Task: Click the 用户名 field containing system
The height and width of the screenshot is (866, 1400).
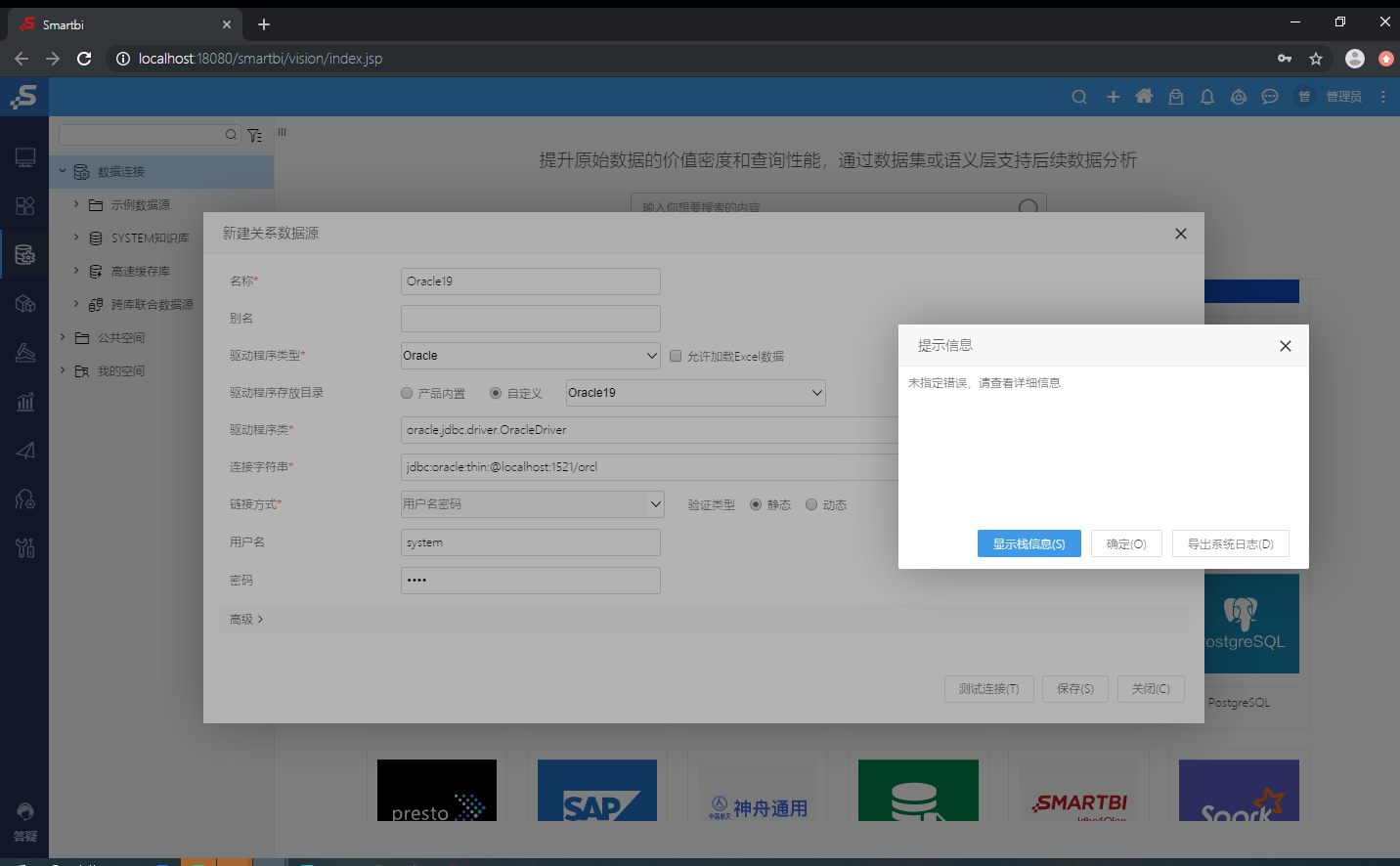Action: [531, 542]
